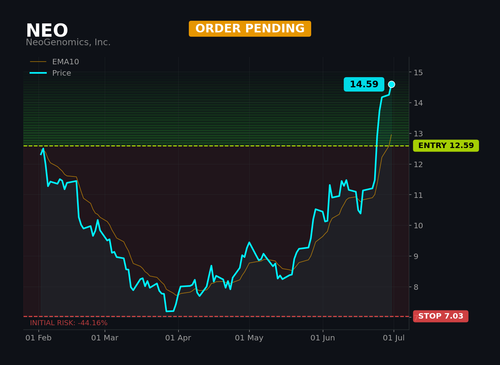Click the 15 y-axis tick label
Image resolution: width=500 pixels, height=365 pixels.
(x=418, y=72)
